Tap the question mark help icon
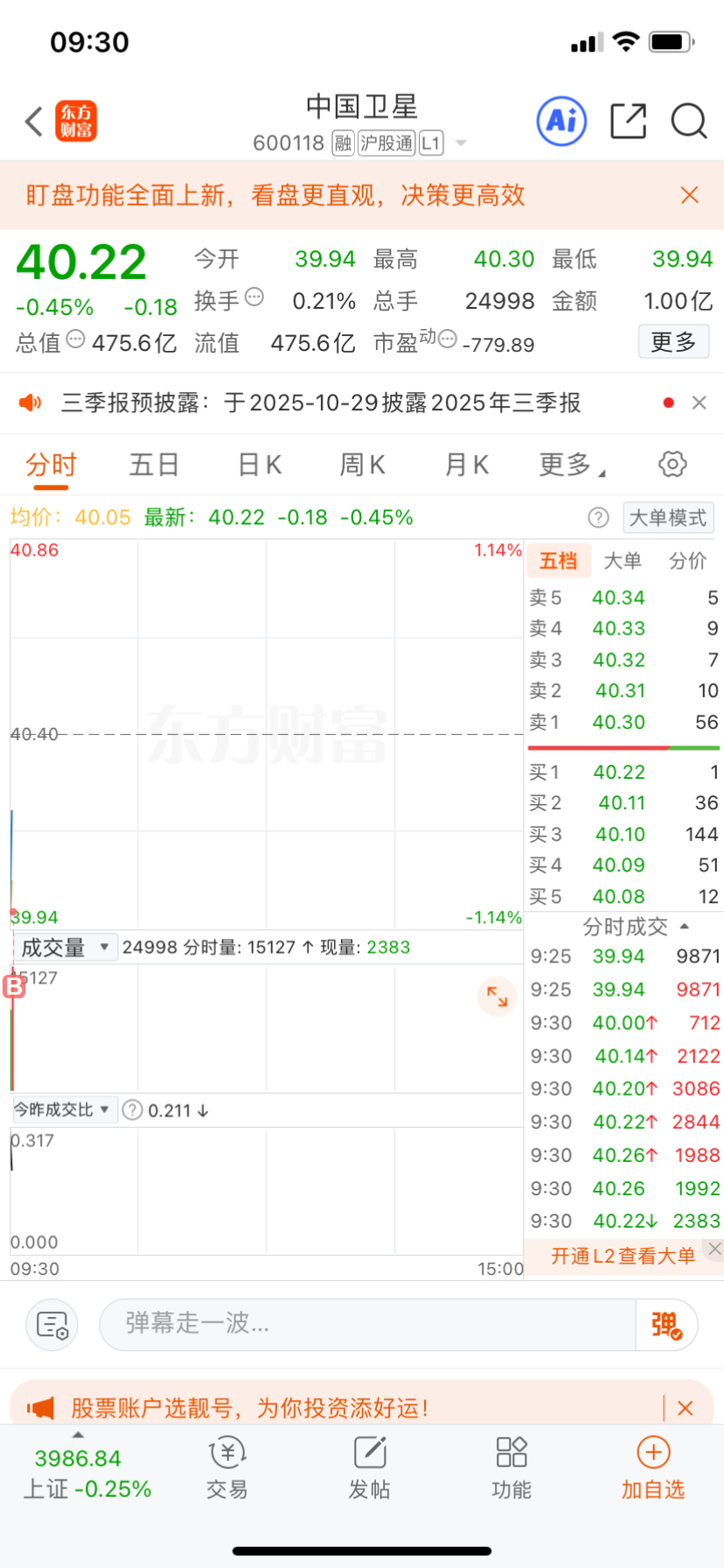The image size is (724, 1568). coord(598,518)
